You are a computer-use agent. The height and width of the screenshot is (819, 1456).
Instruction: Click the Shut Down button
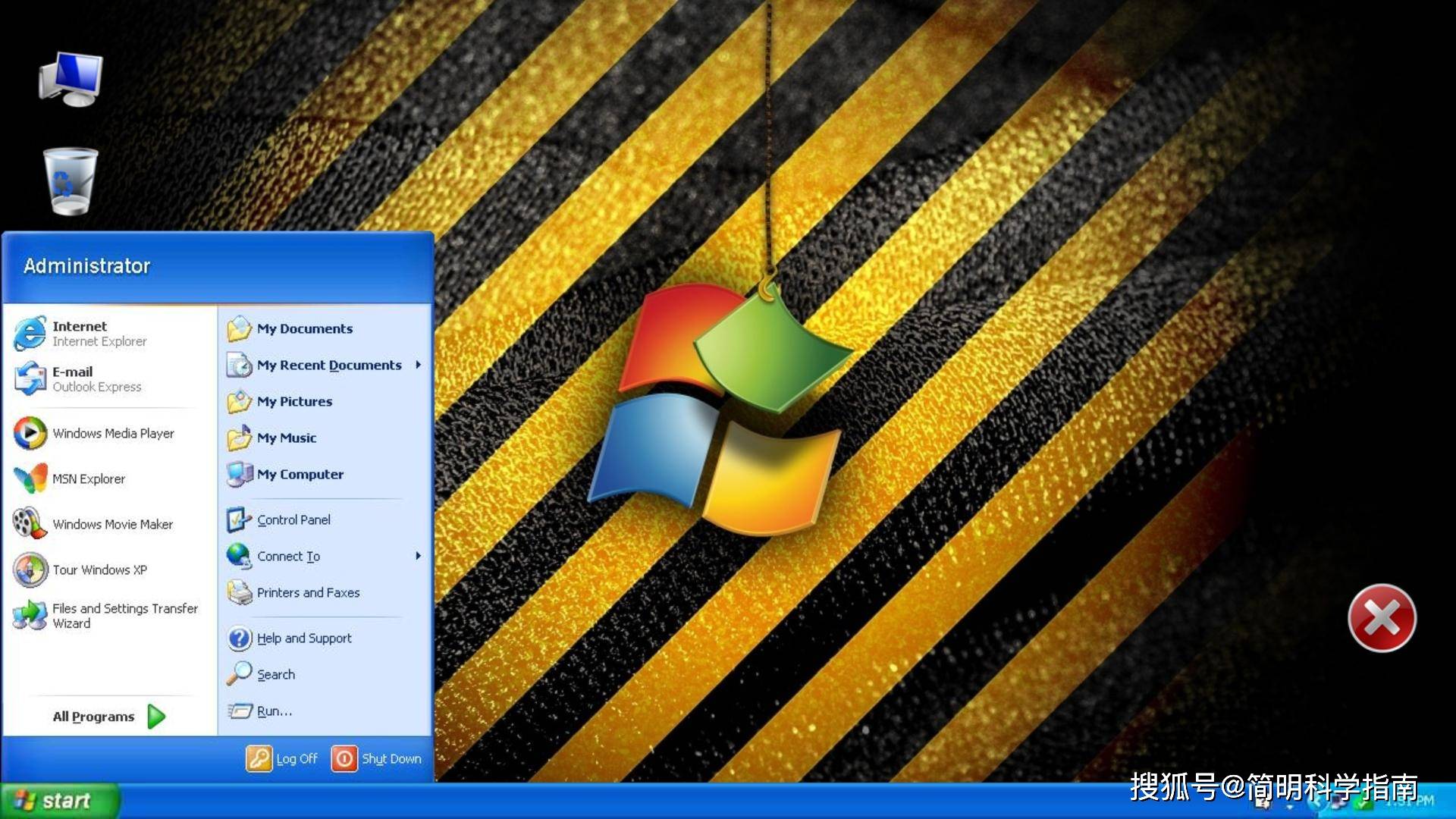click(x=377, y=758)
